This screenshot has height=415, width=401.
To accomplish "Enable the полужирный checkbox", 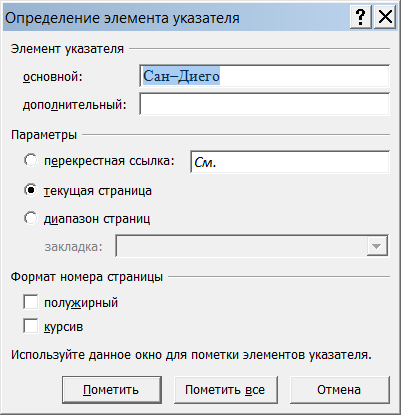I will click(x=31, y=302).
